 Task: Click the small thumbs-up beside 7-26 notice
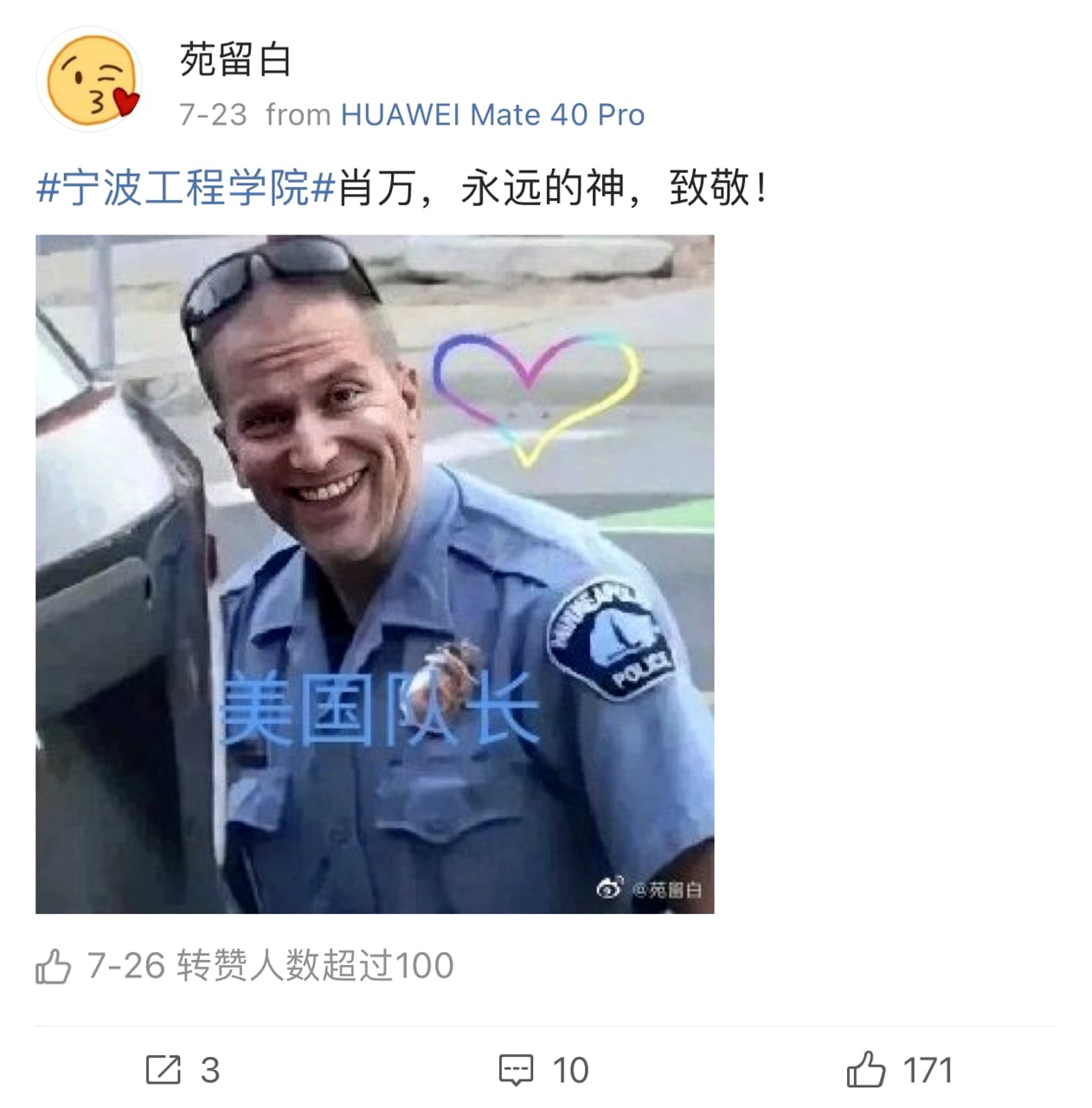pyautogui.click(x=54, y=966)
